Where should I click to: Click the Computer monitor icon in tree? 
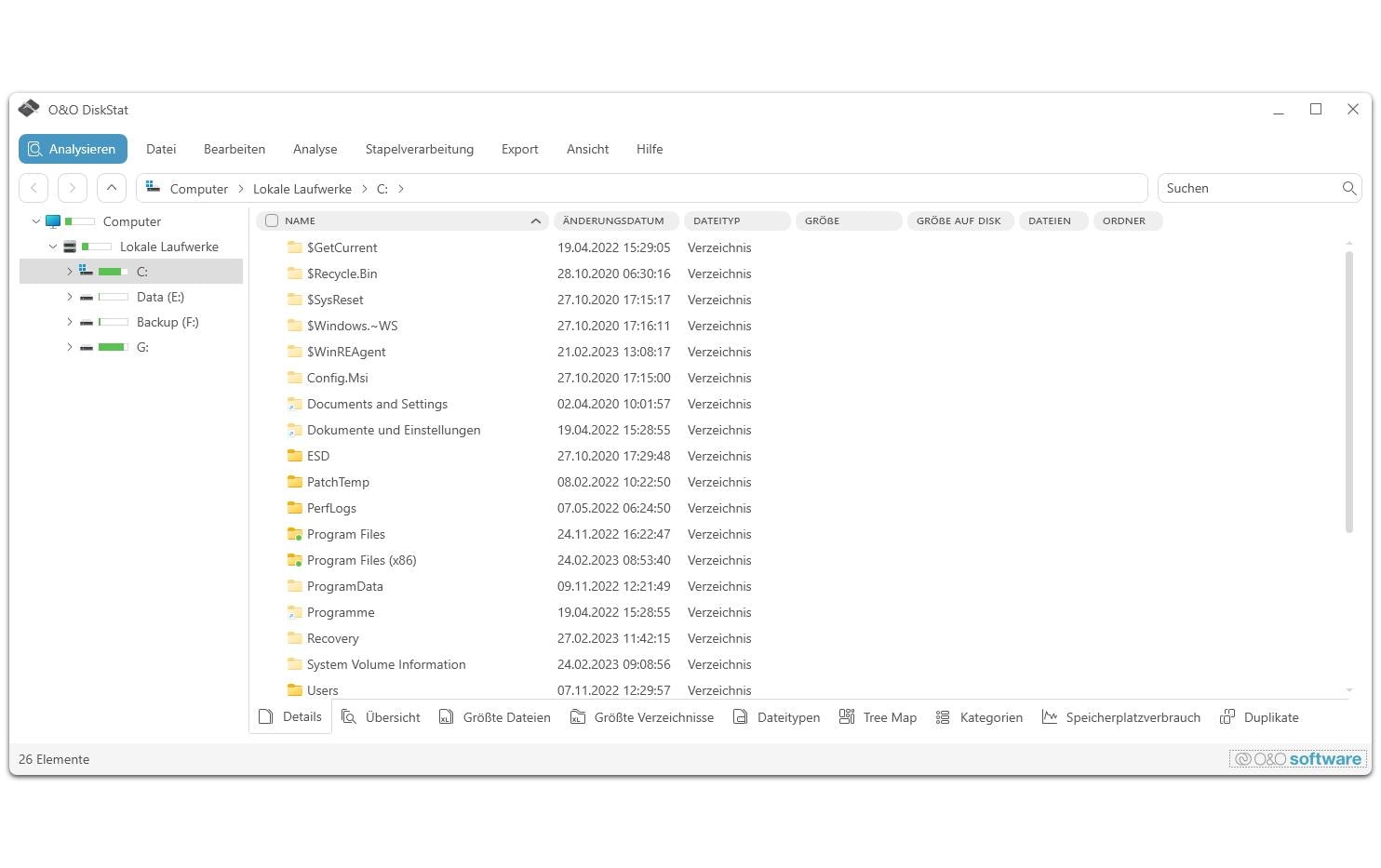click(53, 221)
